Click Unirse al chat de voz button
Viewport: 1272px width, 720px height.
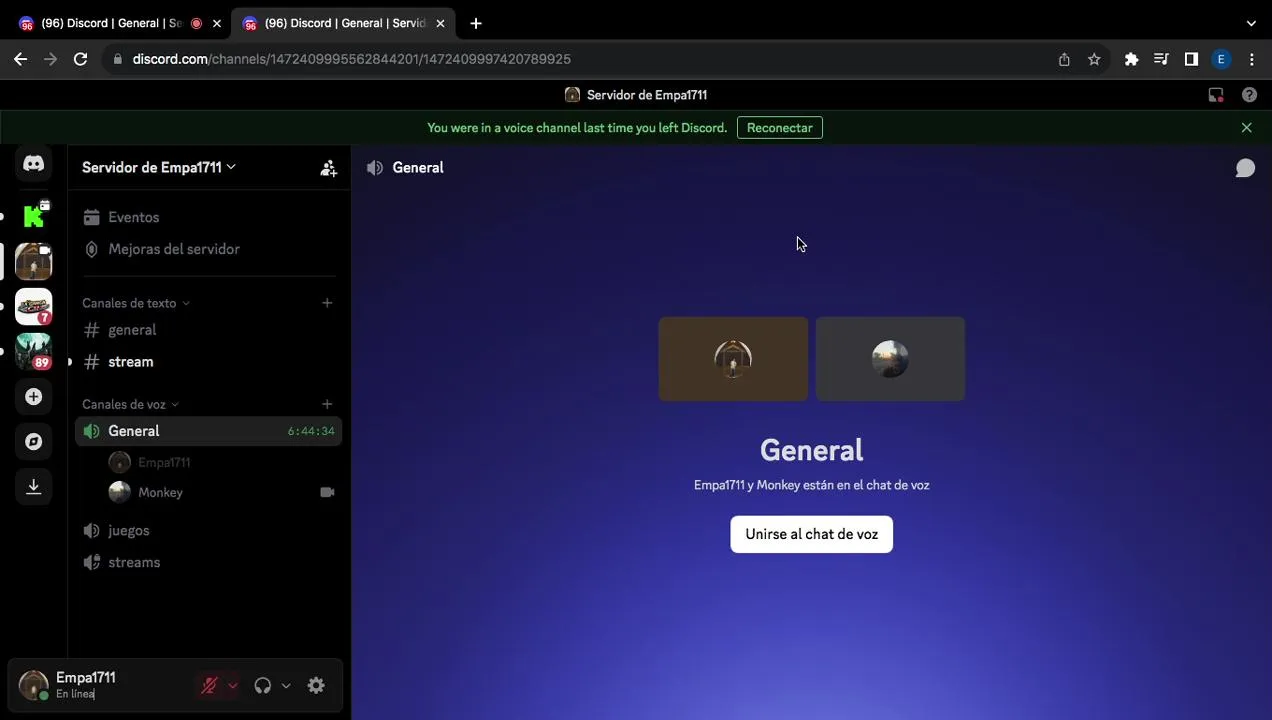point(811,534)
